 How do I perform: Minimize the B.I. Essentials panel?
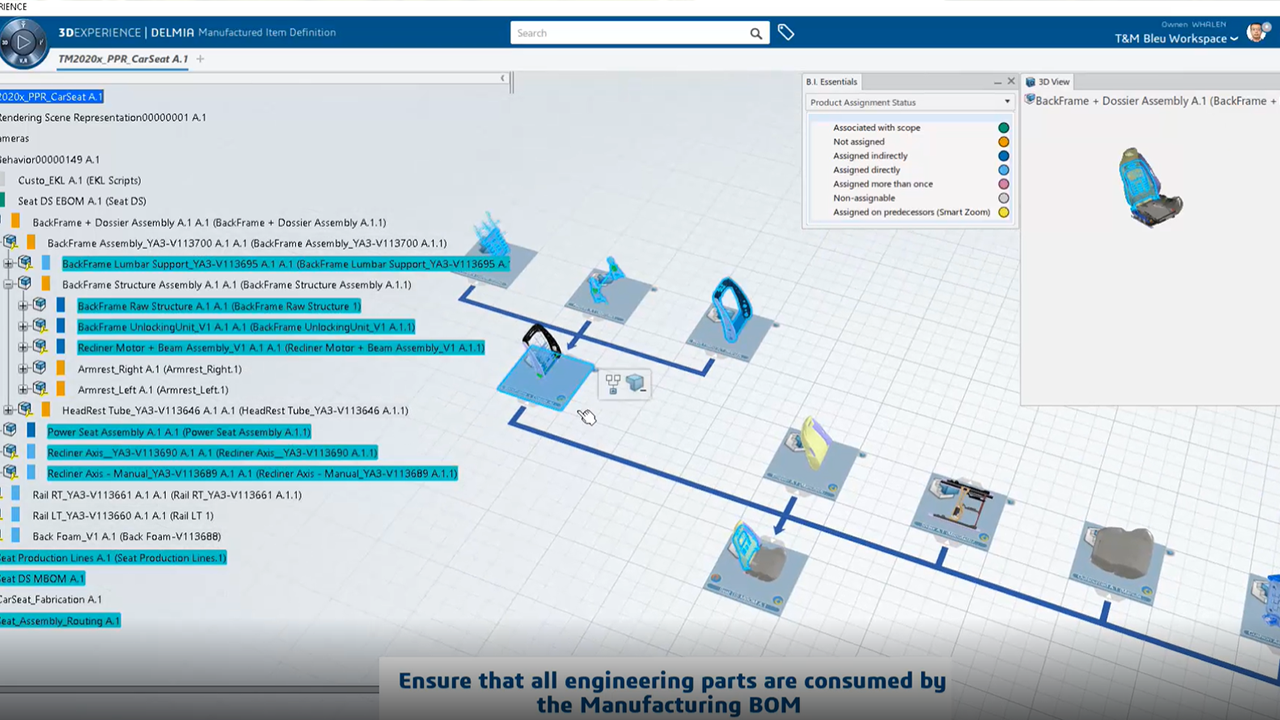click(x=997, y=82)
